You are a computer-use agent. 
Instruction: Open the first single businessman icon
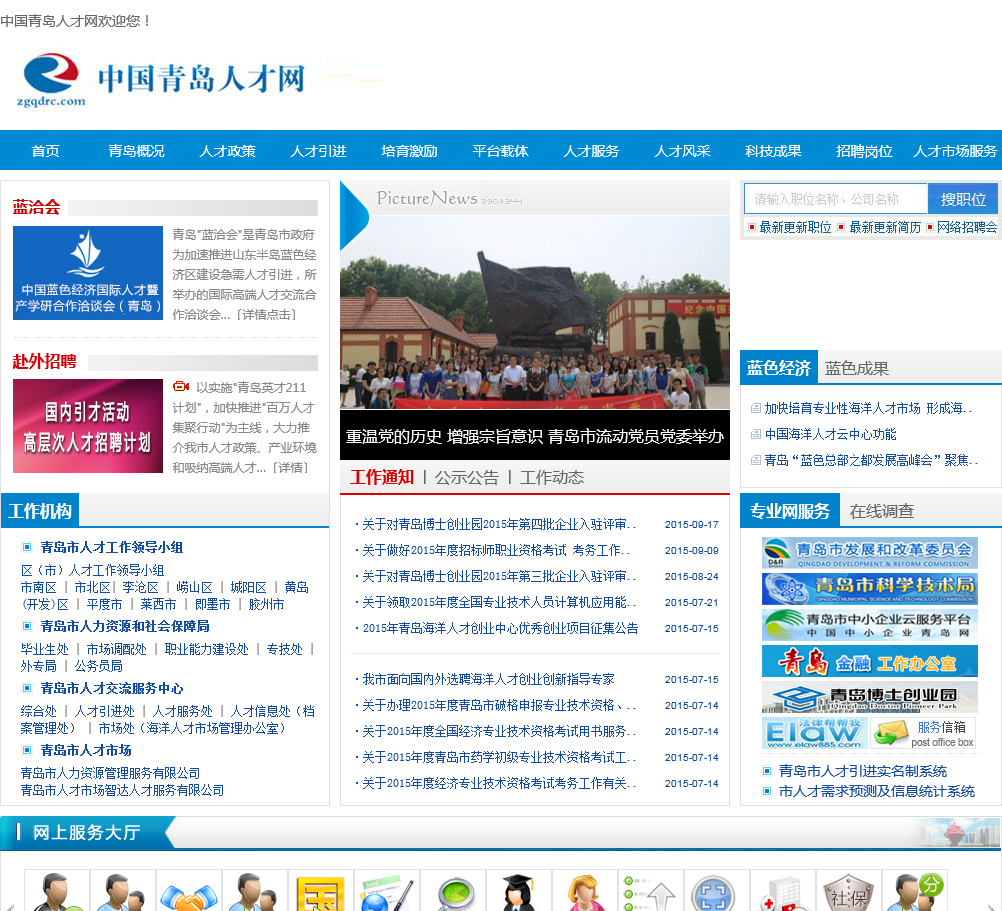point(56,892)
